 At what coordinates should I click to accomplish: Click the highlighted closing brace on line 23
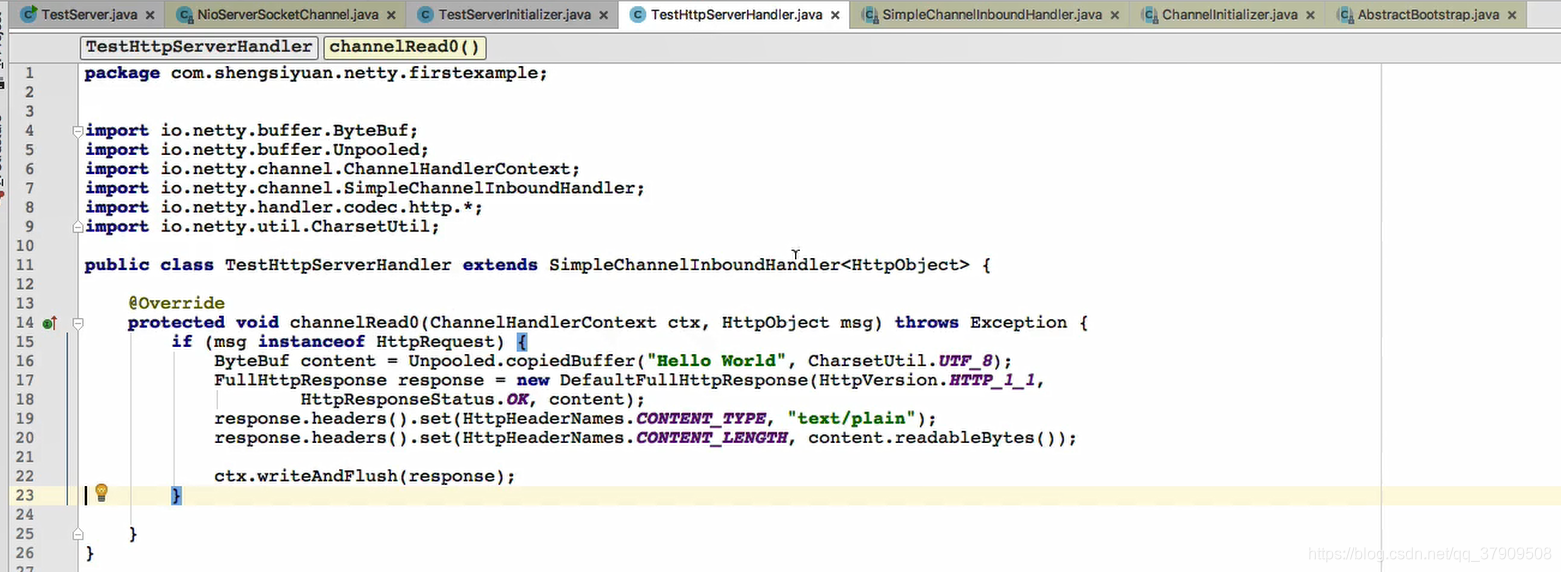coord(177,495)
